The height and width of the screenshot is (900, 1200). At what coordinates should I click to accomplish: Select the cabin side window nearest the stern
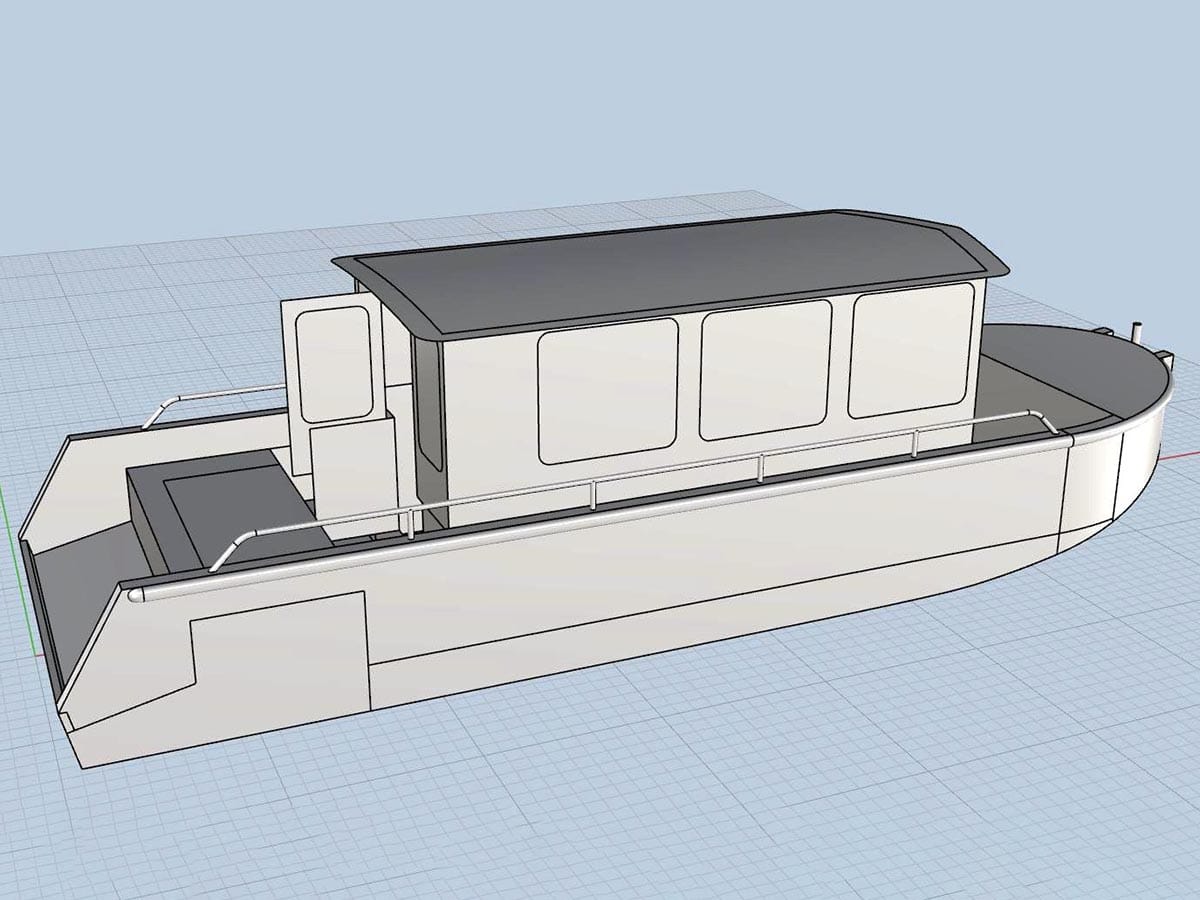[x=608, y=391]
